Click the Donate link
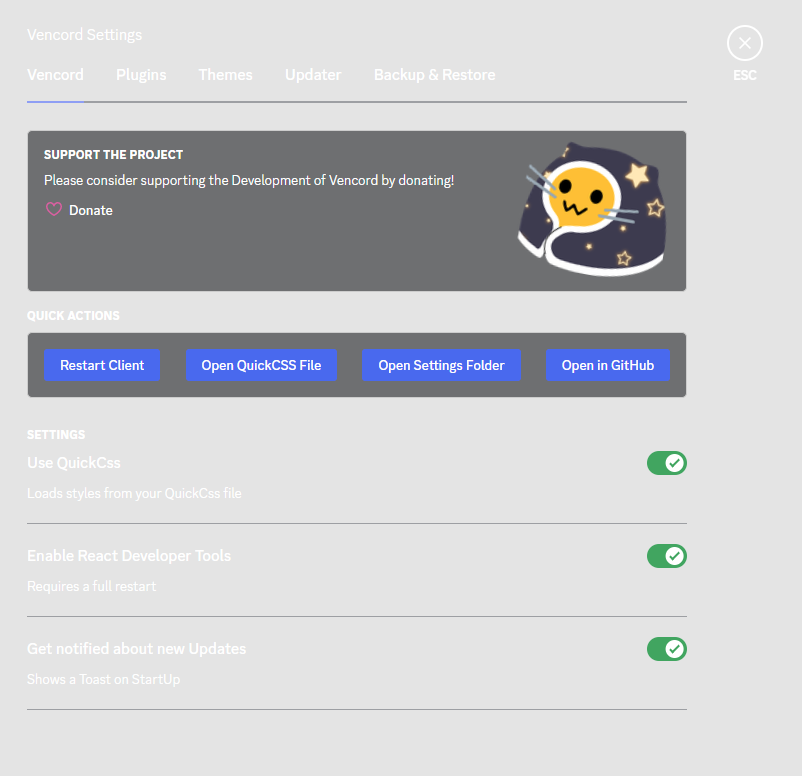The image size is (802, 776). (91, 210)
